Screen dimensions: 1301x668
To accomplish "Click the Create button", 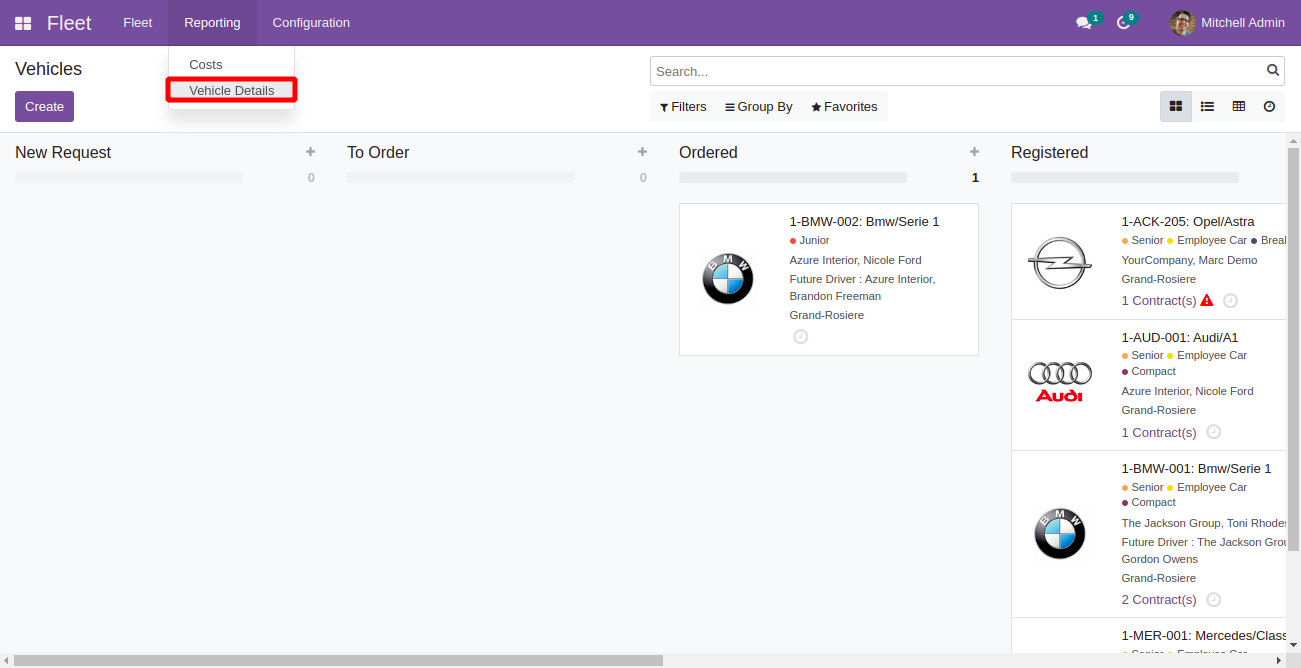I will pos(44,107).
